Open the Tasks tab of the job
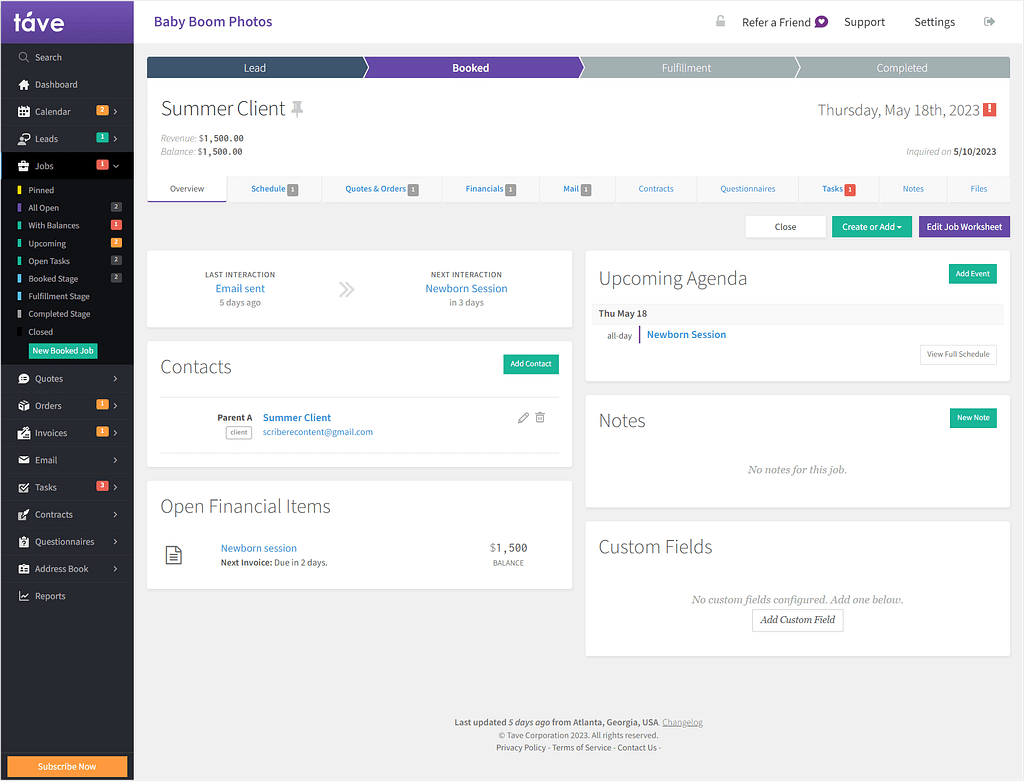The height and width of the screenshot is (781, 1024). point(839,189)
